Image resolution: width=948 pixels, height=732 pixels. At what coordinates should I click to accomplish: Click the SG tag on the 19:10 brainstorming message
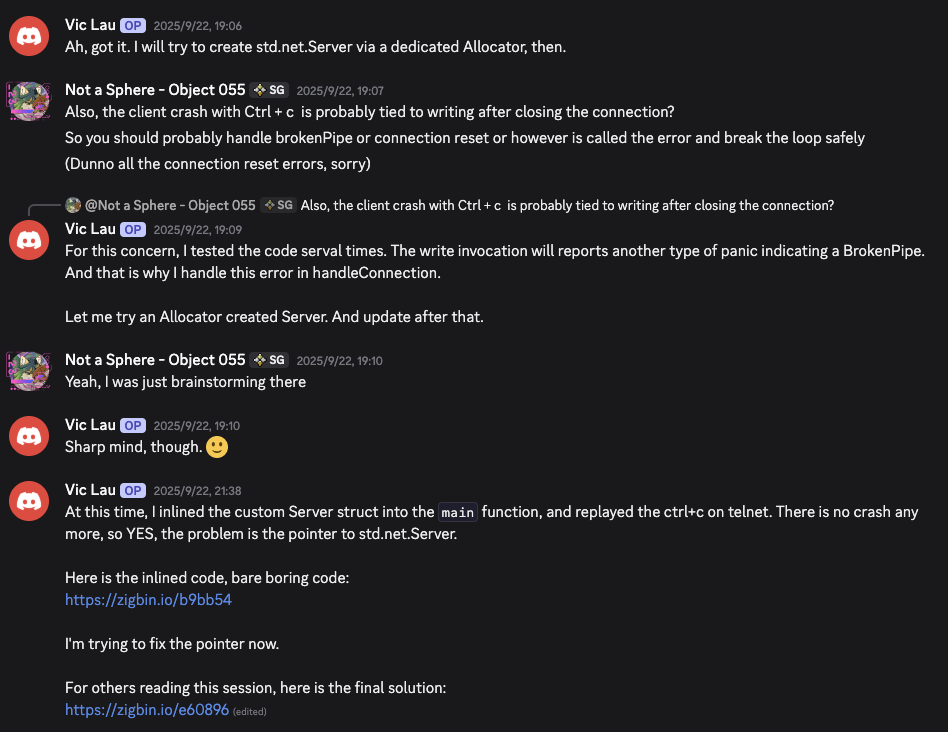[x=269, y=360]
